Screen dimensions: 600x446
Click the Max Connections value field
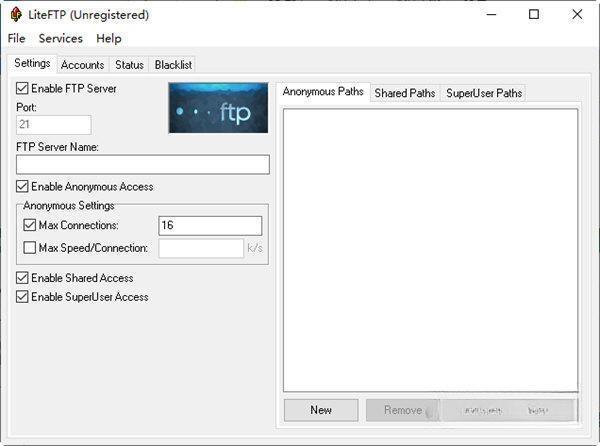210,226
